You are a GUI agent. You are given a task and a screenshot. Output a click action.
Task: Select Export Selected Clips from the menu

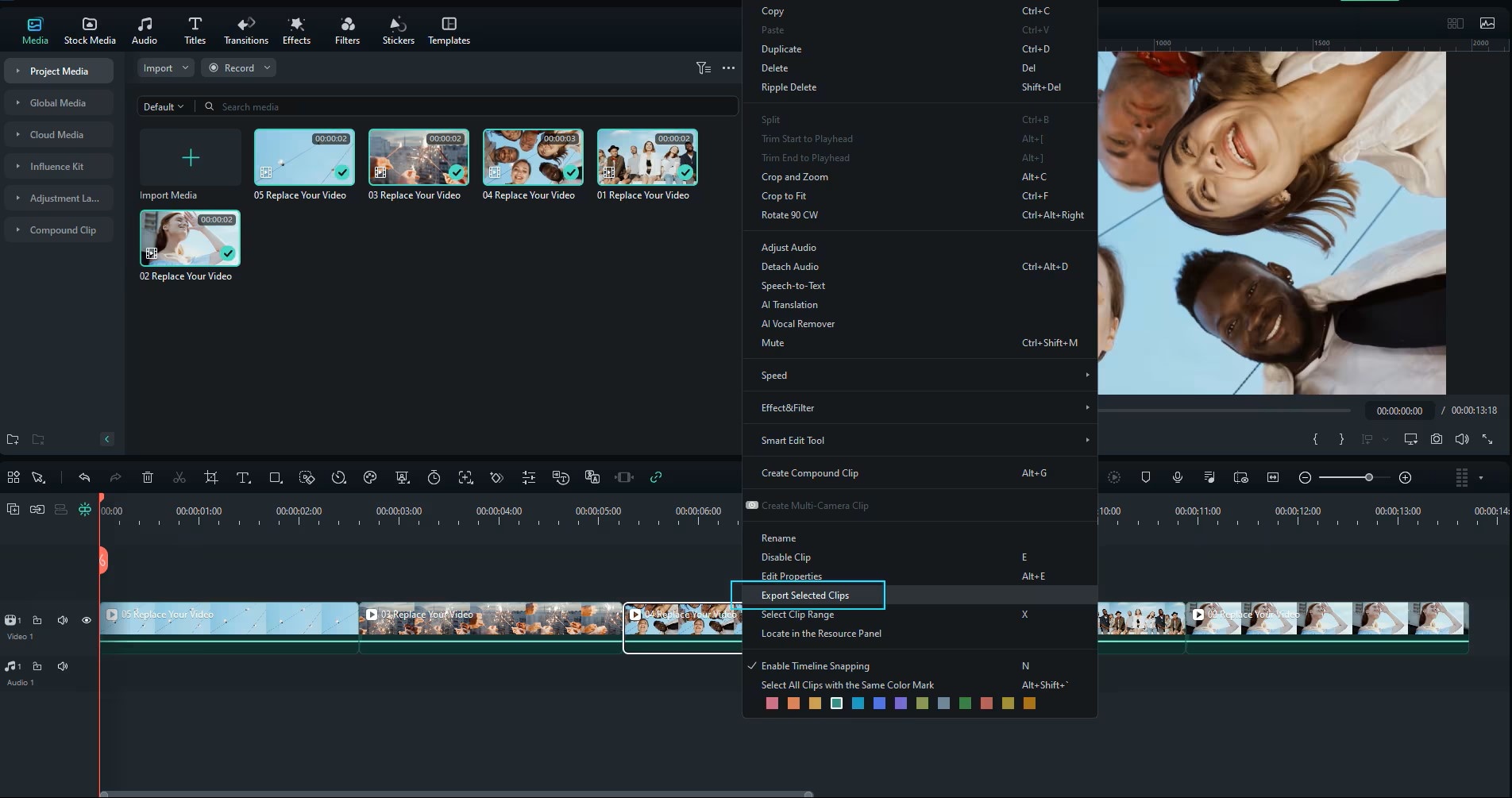[x=804, y=595]
